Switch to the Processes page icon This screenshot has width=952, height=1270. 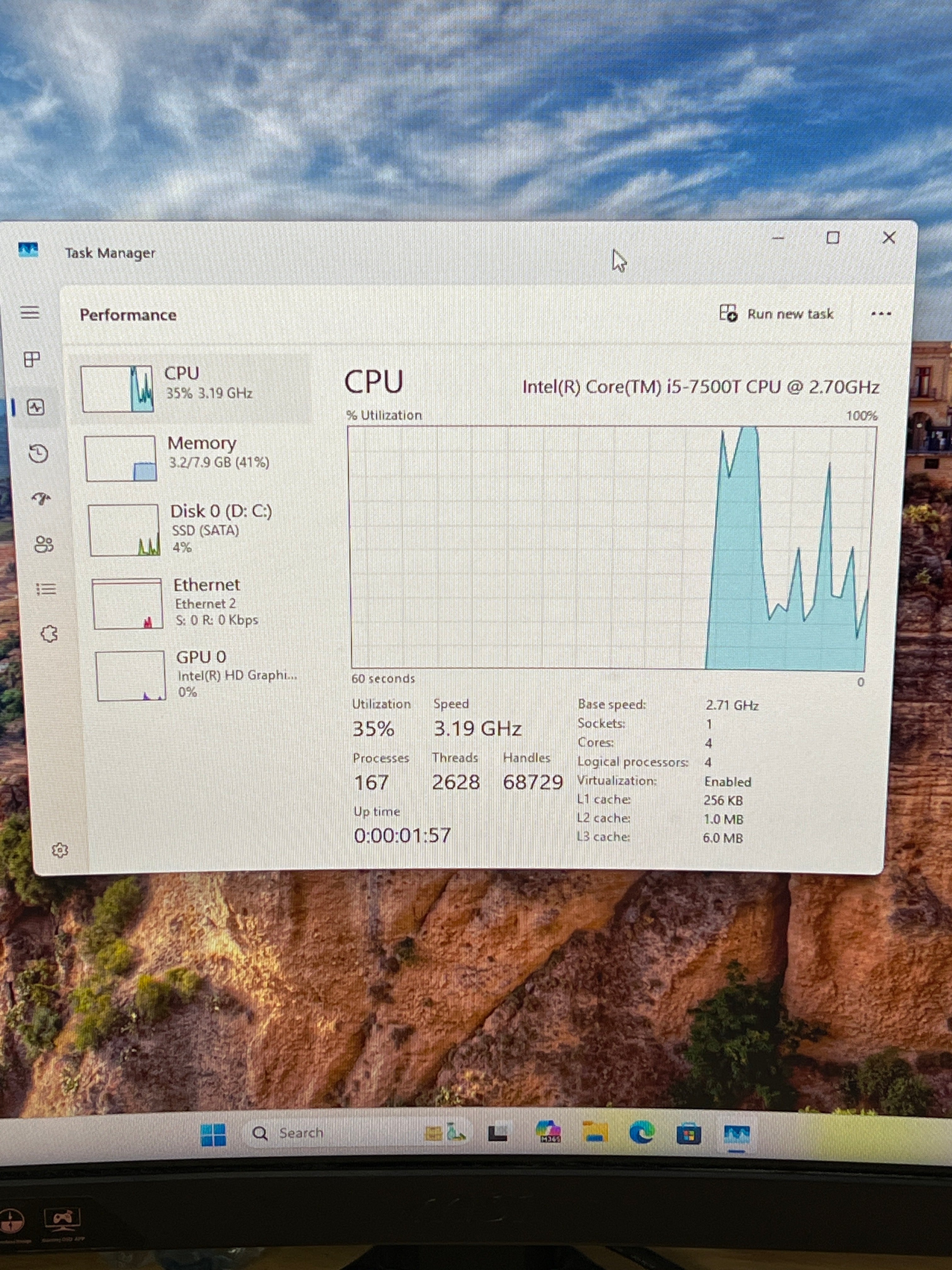[x=32, y=359]
